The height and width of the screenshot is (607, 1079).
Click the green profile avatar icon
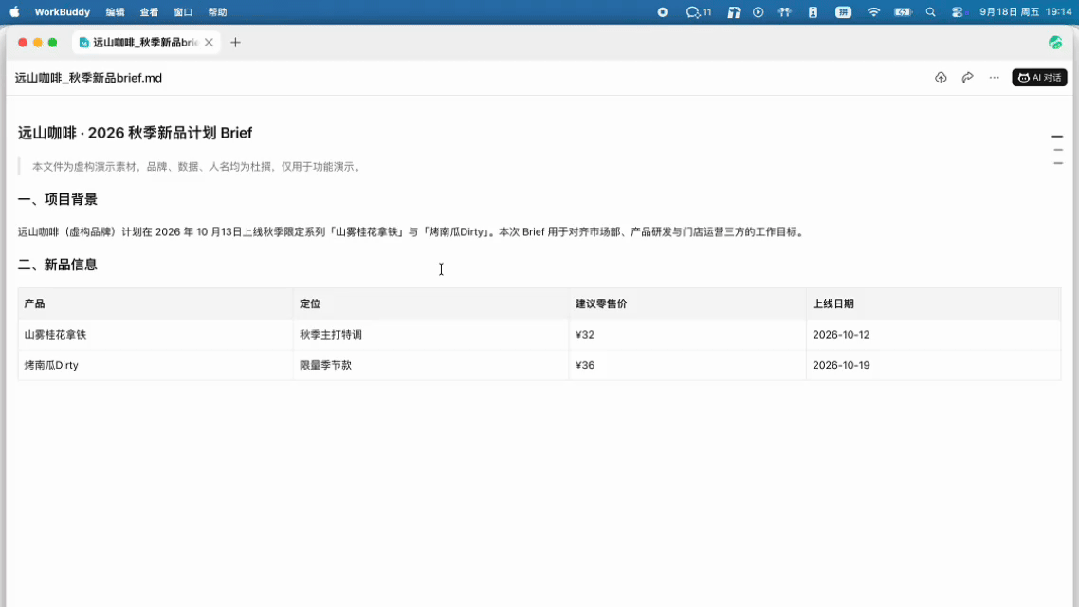pyautogui.click(x=1056, y=42)
